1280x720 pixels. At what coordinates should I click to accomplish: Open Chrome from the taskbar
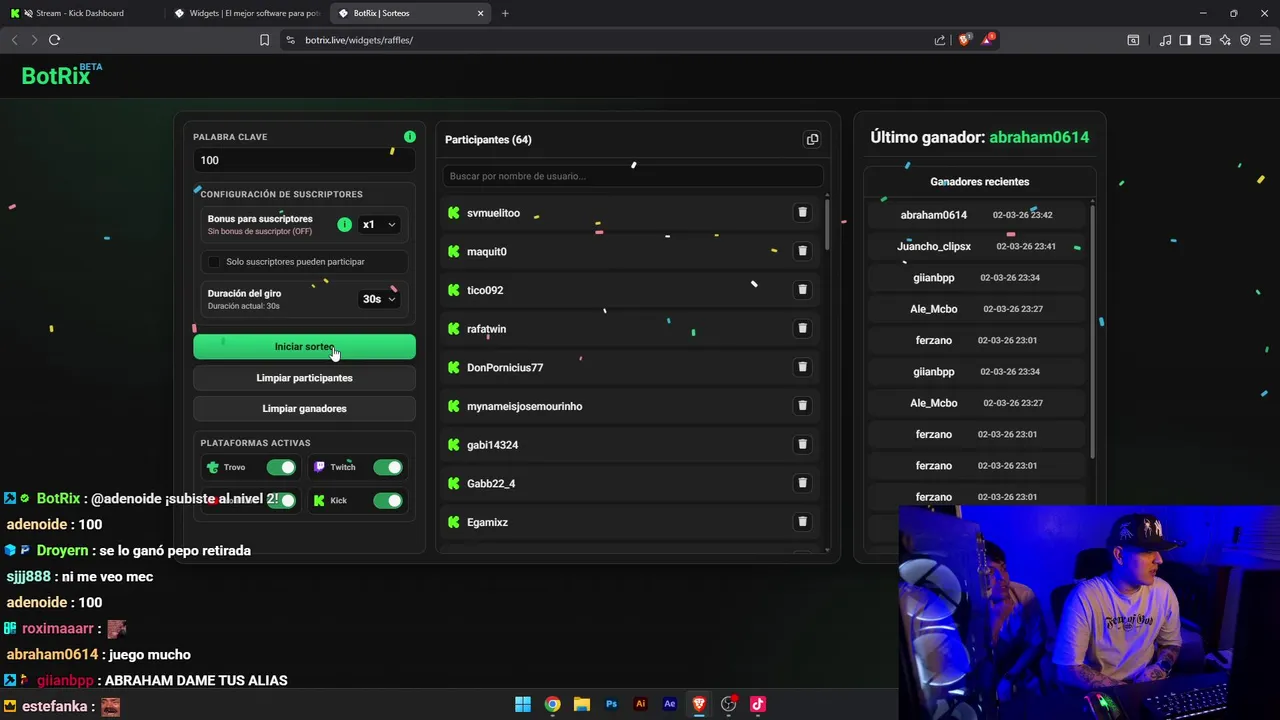pyautogui.click(x=552, y=704)
